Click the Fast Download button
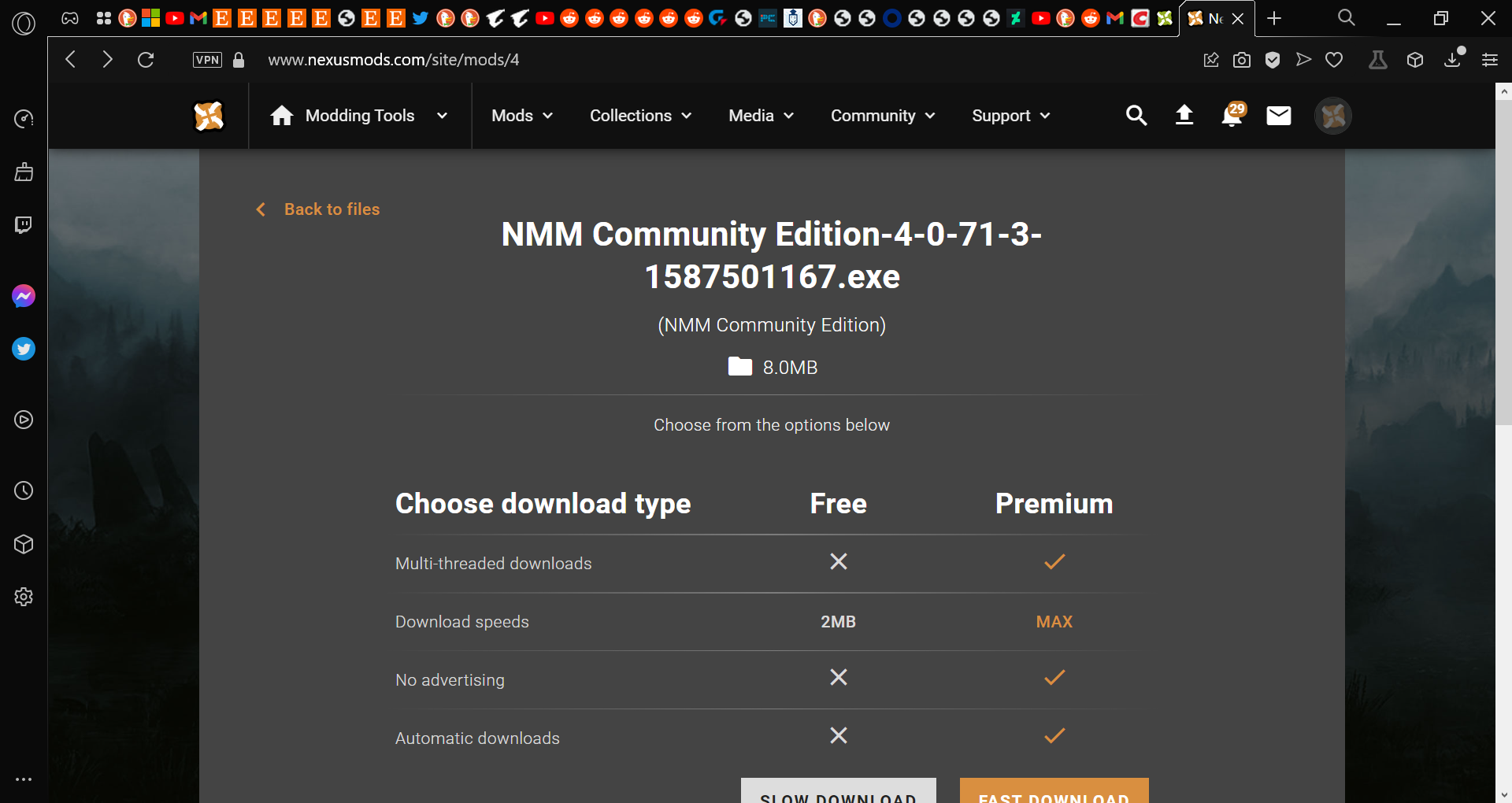The height and width of the screenshot is (803, 1512). [1054, 791]
